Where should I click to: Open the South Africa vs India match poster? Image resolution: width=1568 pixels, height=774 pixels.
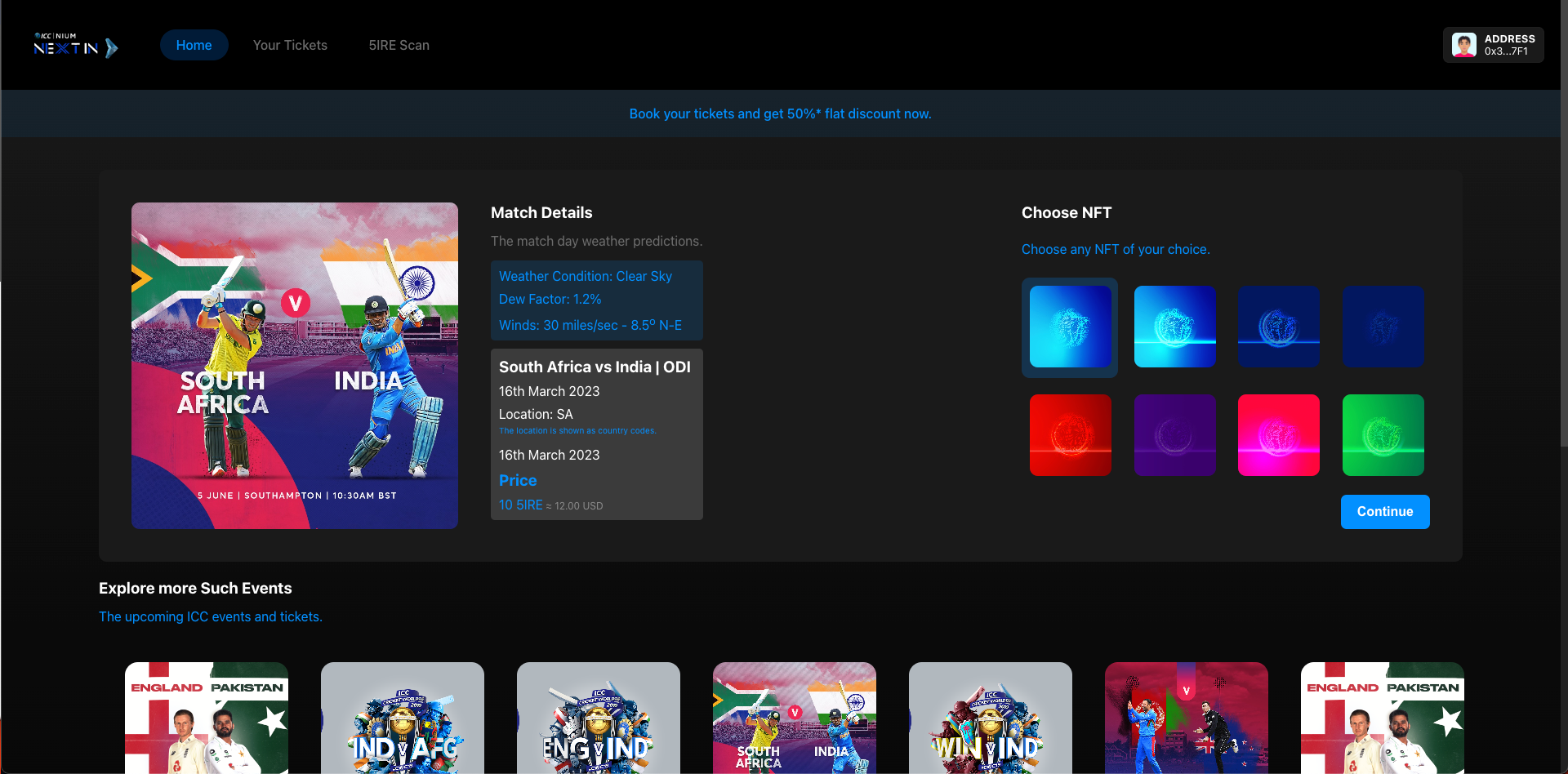point(295,366)
